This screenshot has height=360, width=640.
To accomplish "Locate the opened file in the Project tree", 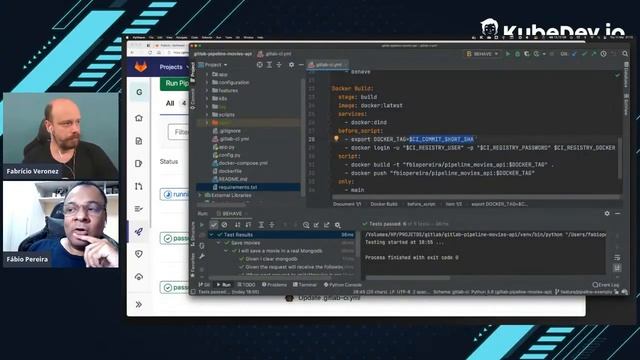I will pos(259,64).
